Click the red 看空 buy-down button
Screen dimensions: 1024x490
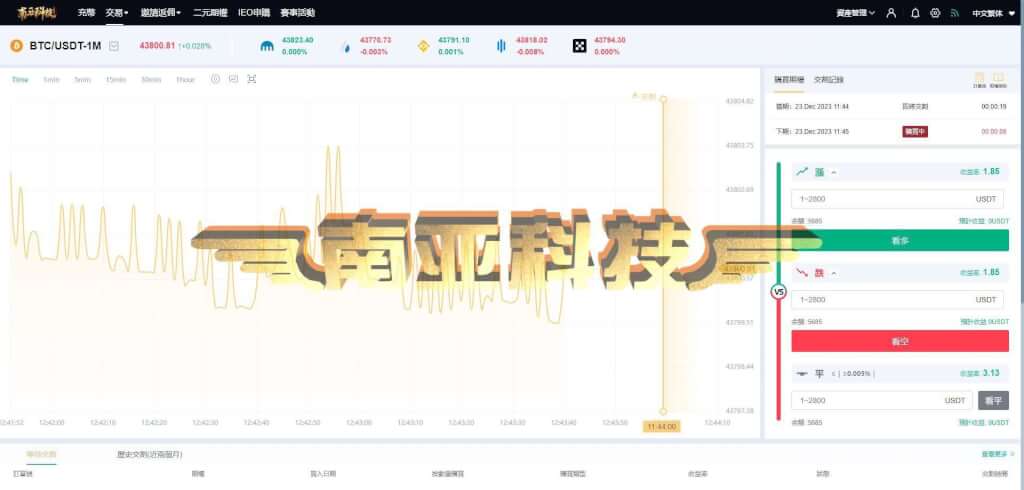point(900,341)
